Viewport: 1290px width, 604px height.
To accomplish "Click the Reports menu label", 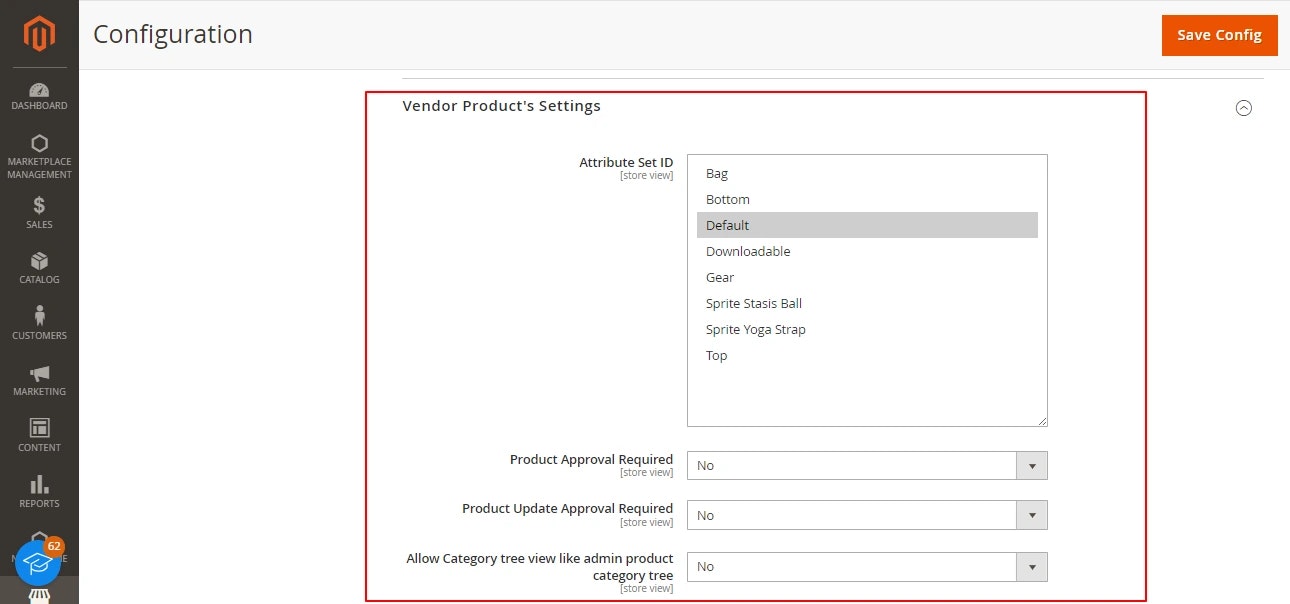I will (x=39, y=504).
